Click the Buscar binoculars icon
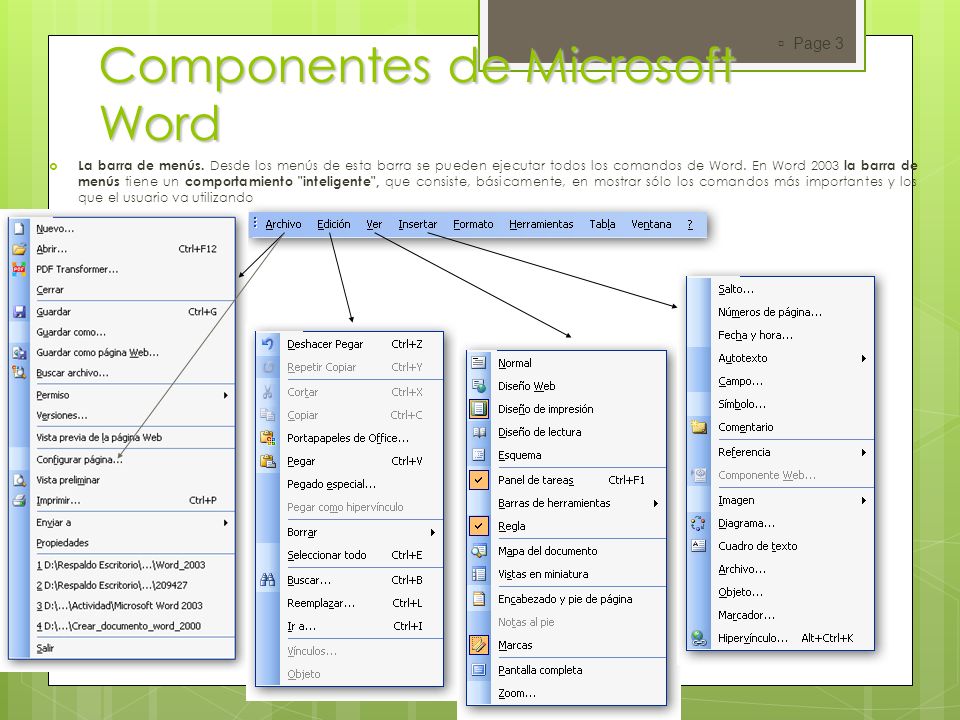The image size is (960, 720). pos(268,580)
